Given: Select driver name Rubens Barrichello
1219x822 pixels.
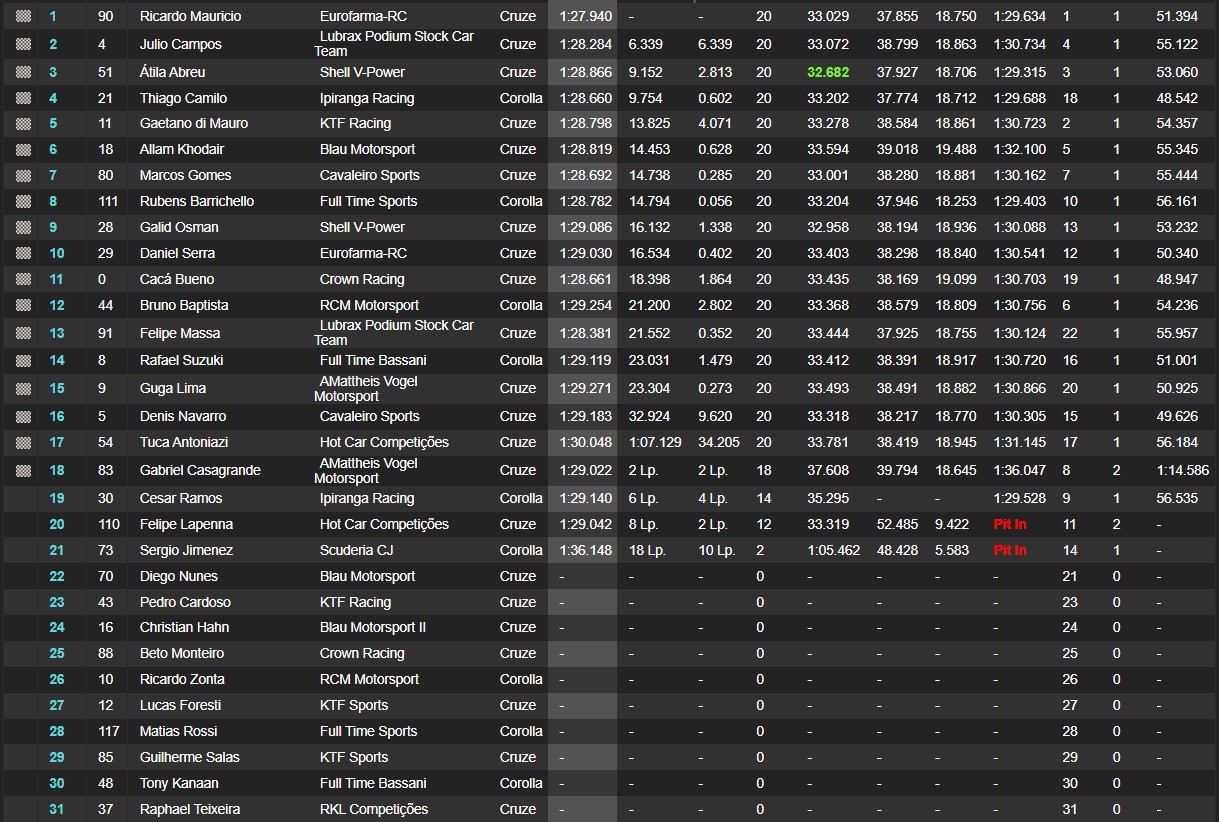Looking at the screenshot, I should 197,201.
